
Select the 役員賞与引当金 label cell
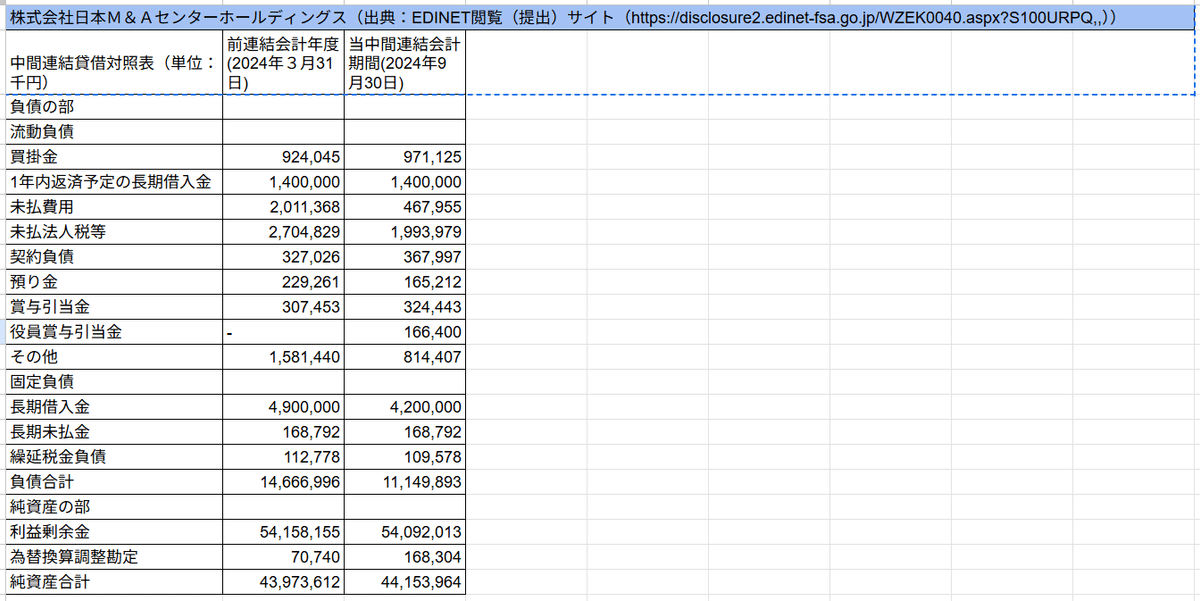pos(113,332)
